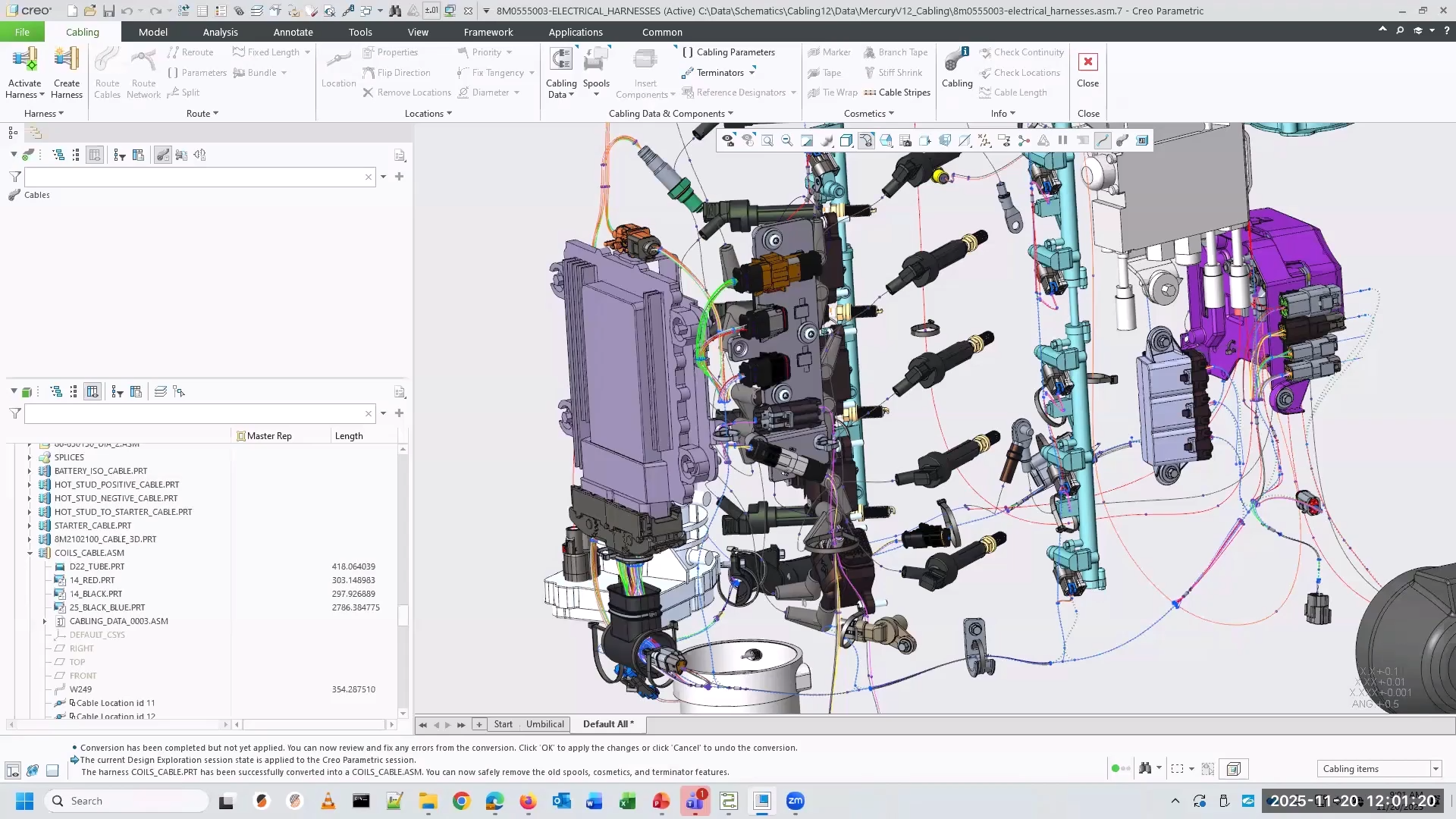Toggle show cables button in cabling tree toolbar
Screen dimensions: 1456x819
163,155
